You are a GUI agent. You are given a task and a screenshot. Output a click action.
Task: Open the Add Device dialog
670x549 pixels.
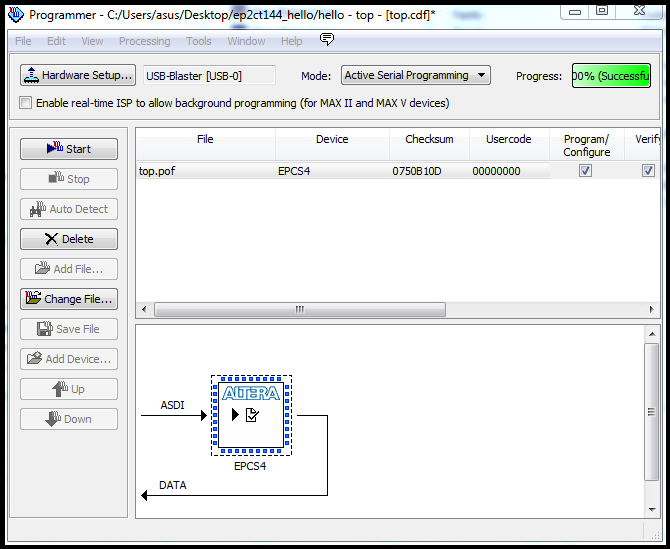[69, 359]
